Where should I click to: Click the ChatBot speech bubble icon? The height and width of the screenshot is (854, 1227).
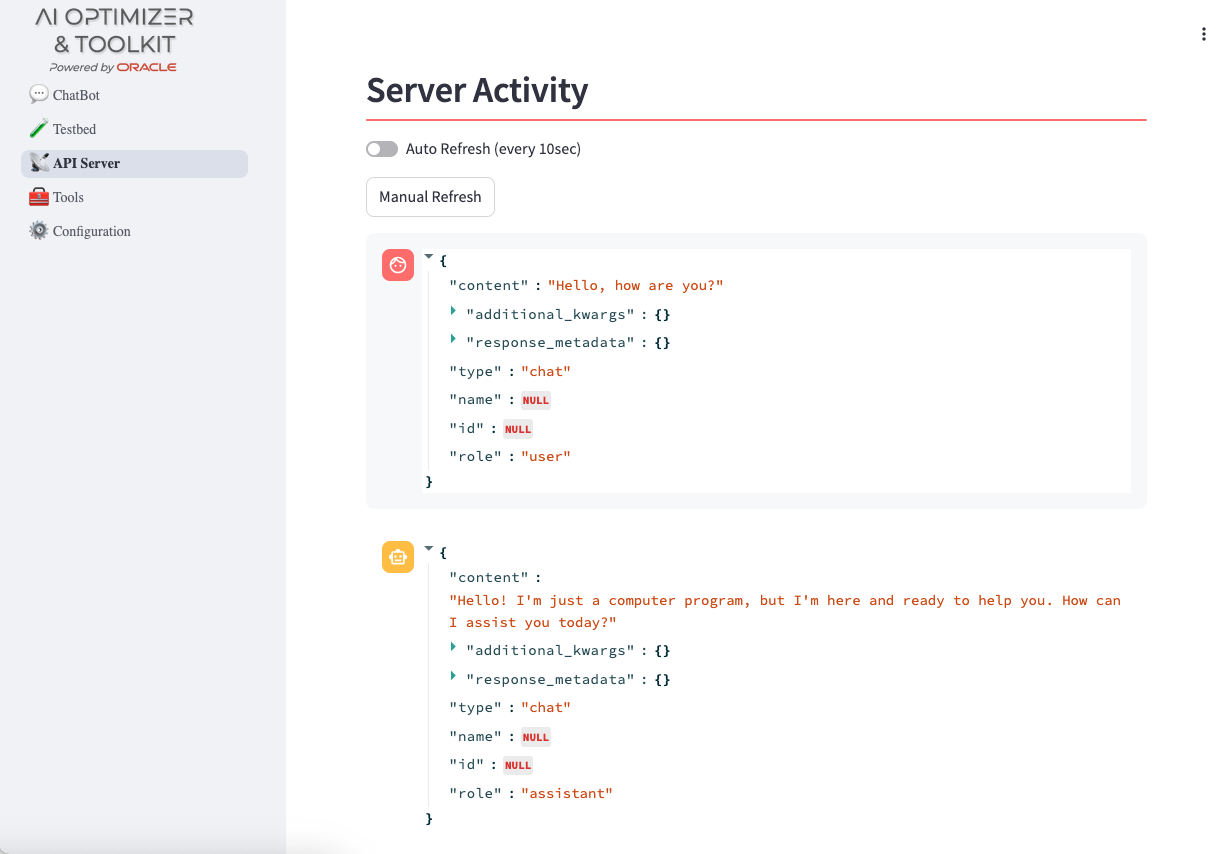point(39,95)
